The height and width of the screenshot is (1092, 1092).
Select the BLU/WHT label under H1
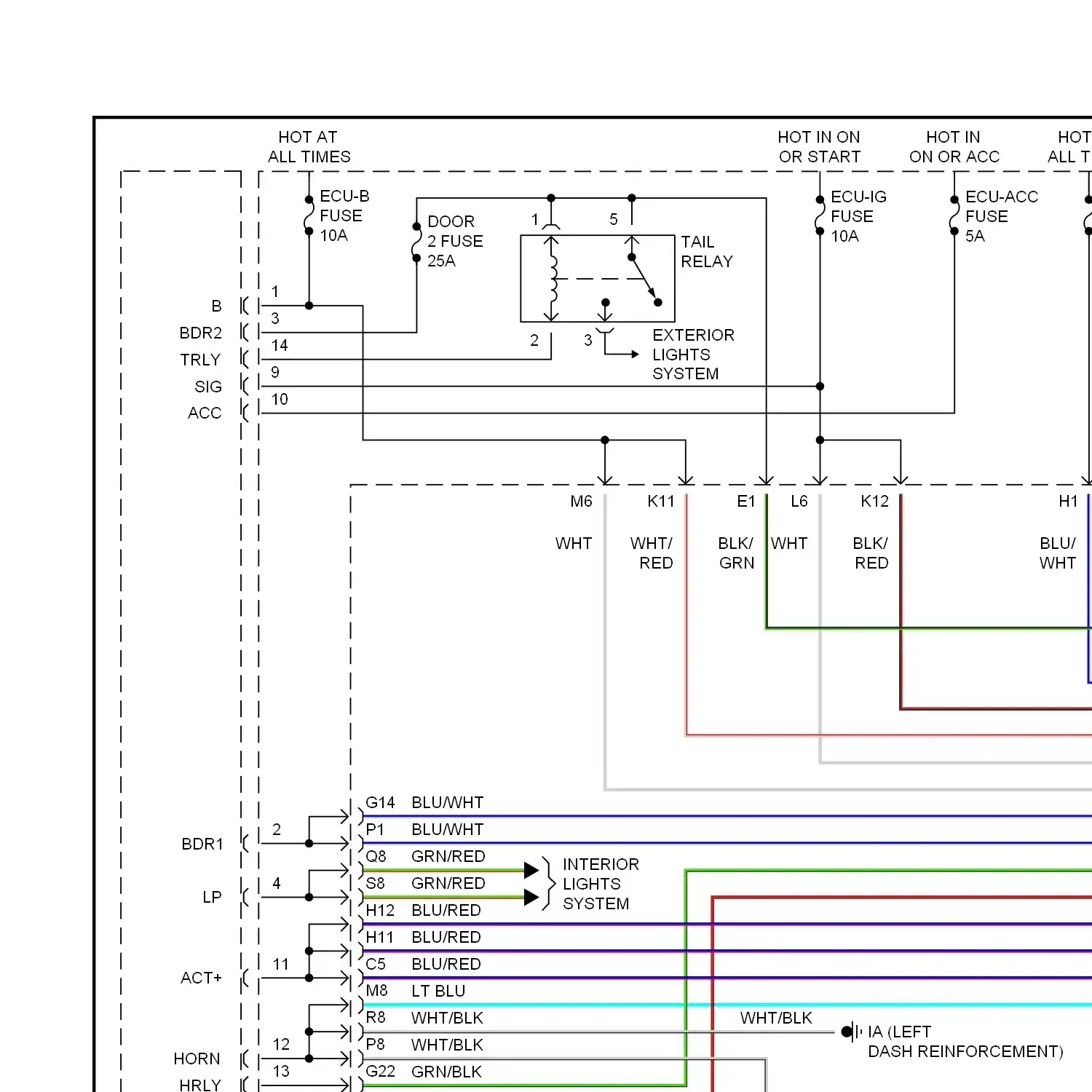[1057, 553]
